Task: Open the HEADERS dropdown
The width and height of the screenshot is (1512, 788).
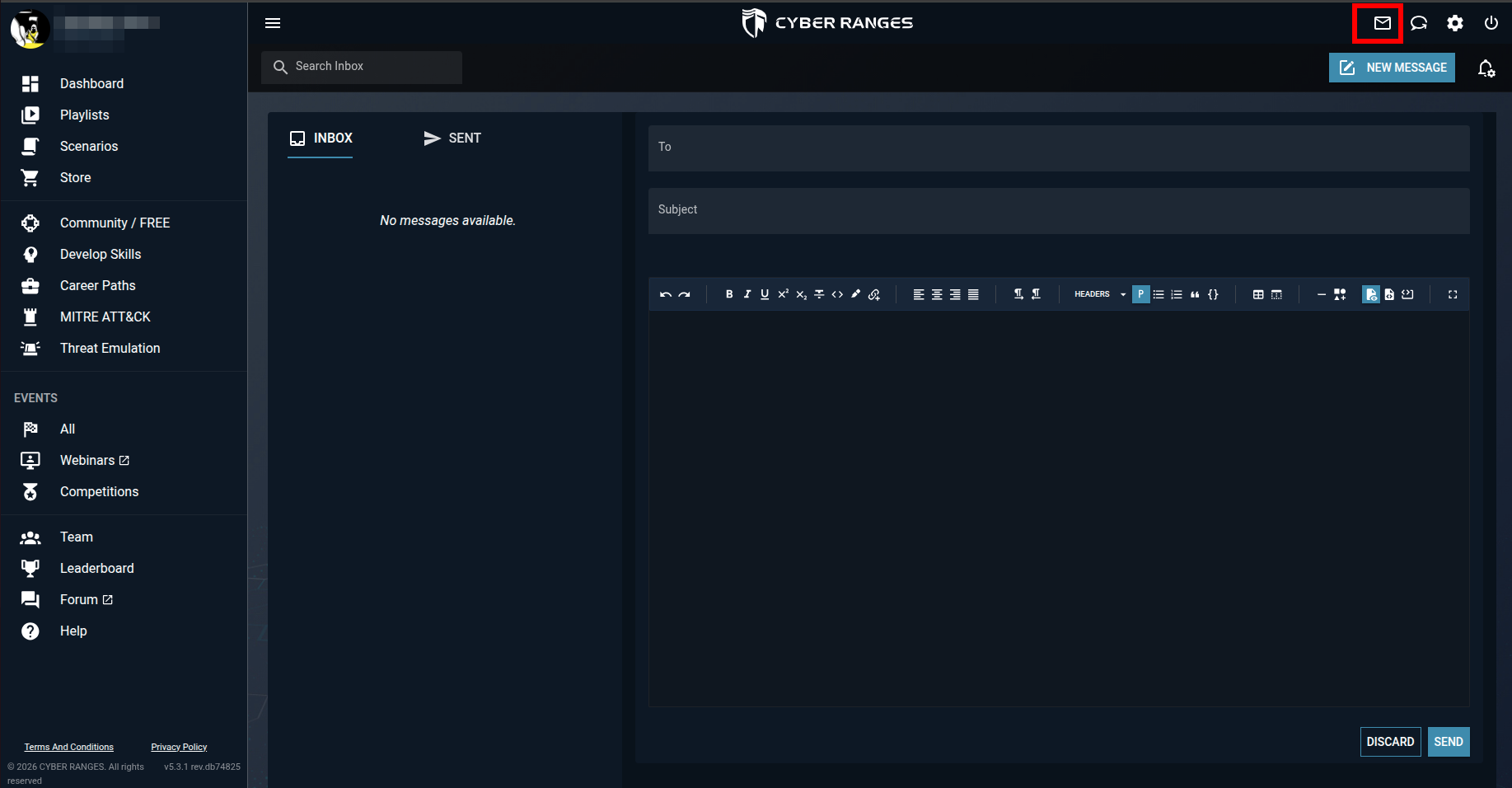Action: pyautogui.click(x=1100, y=294)
